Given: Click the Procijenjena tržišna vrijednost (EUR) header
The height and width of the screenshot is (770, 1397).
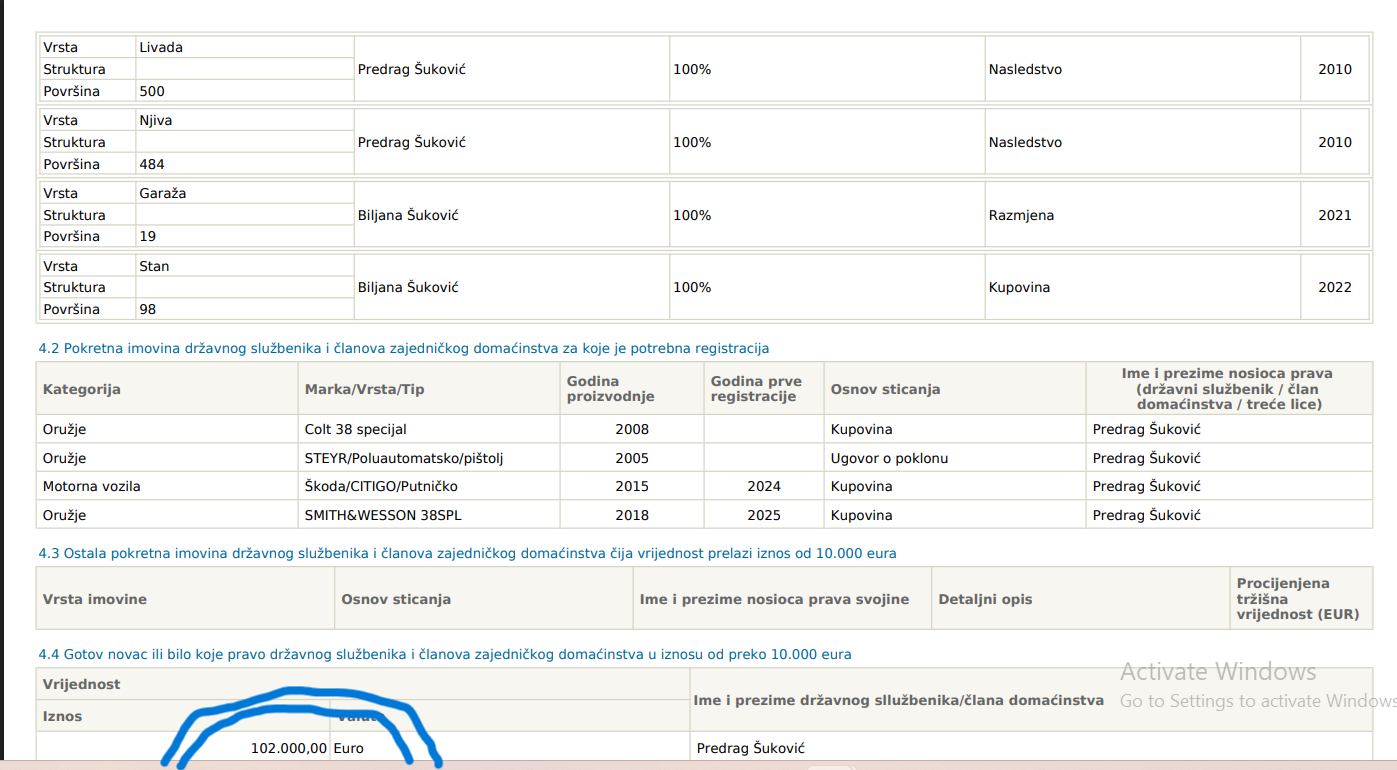Looking at the screenshot, I should point(1297,599).
